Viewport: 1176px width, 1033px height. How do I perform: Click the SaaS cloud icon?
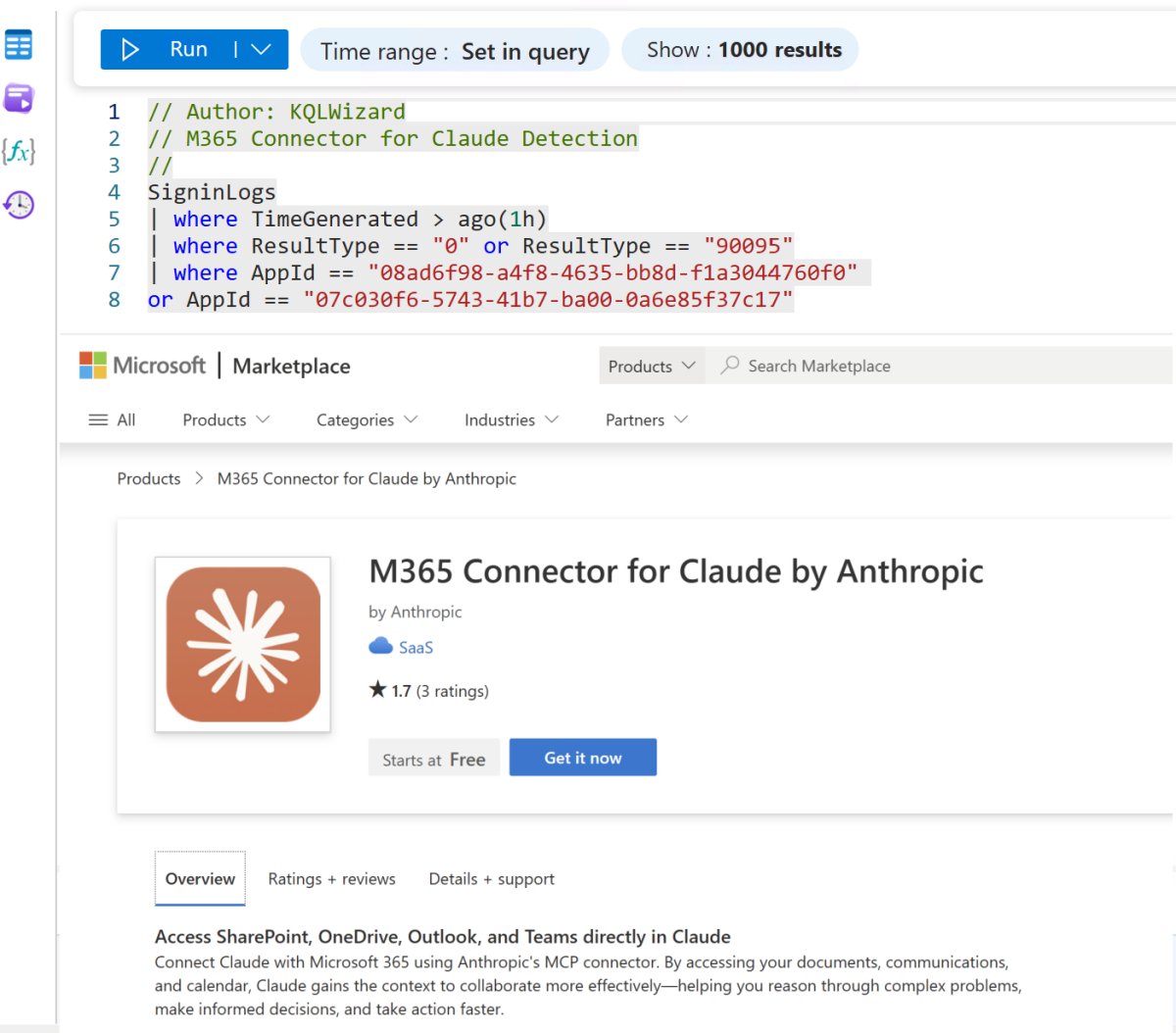click(380, 647)
